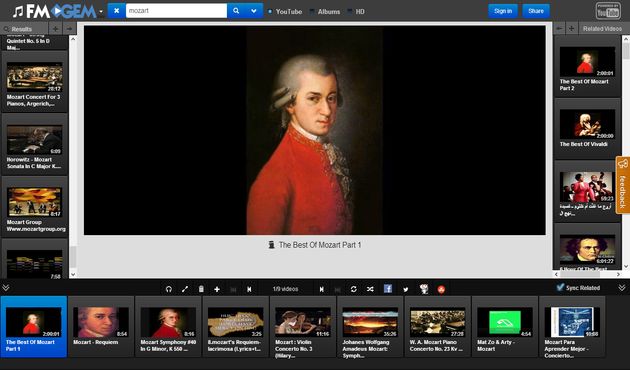Click the icon left of the video title
This screenshot has height=370, width=630.
click(x=272, y=245)
